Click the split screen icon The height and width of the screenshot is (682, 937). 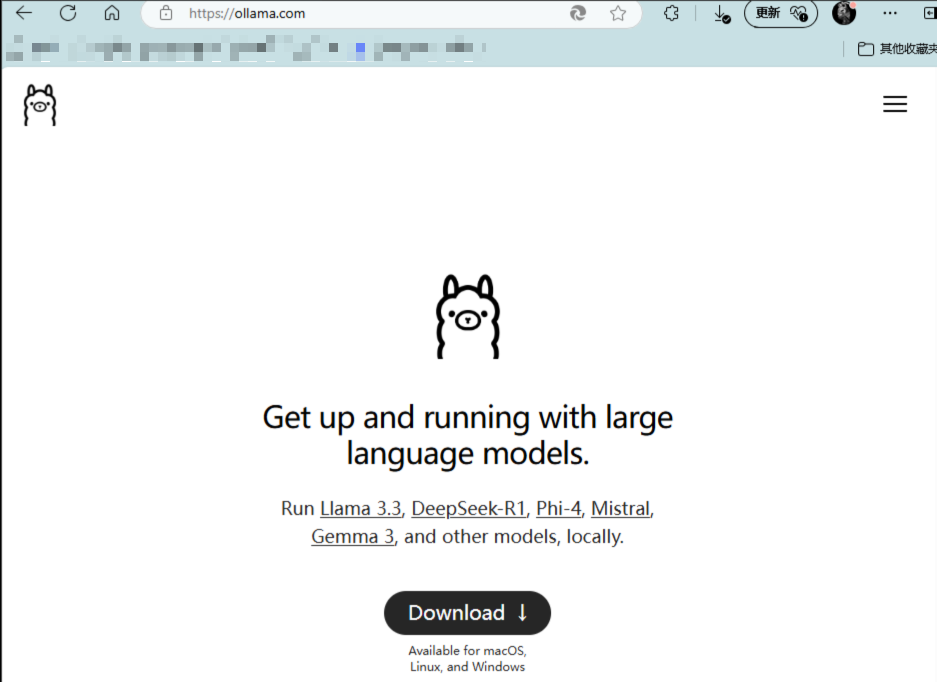pos(929,13)
